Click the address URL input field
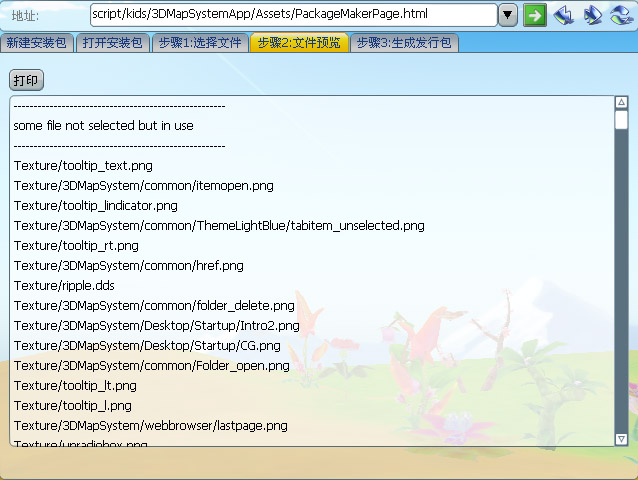 tap(293, 15)
